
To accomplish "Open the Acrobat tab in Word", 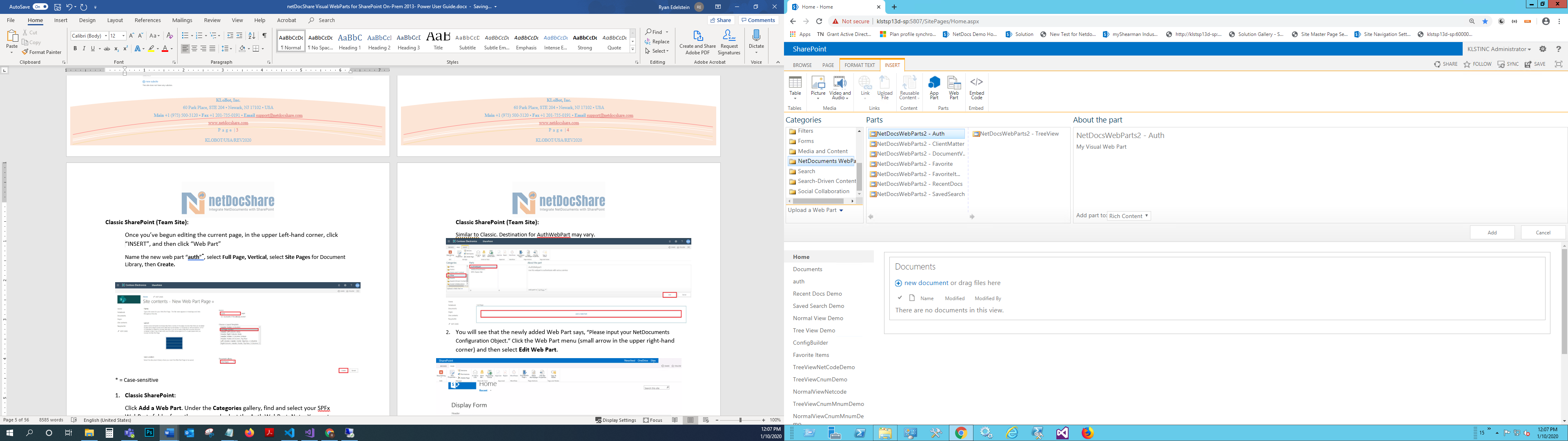I will point(287,20).
